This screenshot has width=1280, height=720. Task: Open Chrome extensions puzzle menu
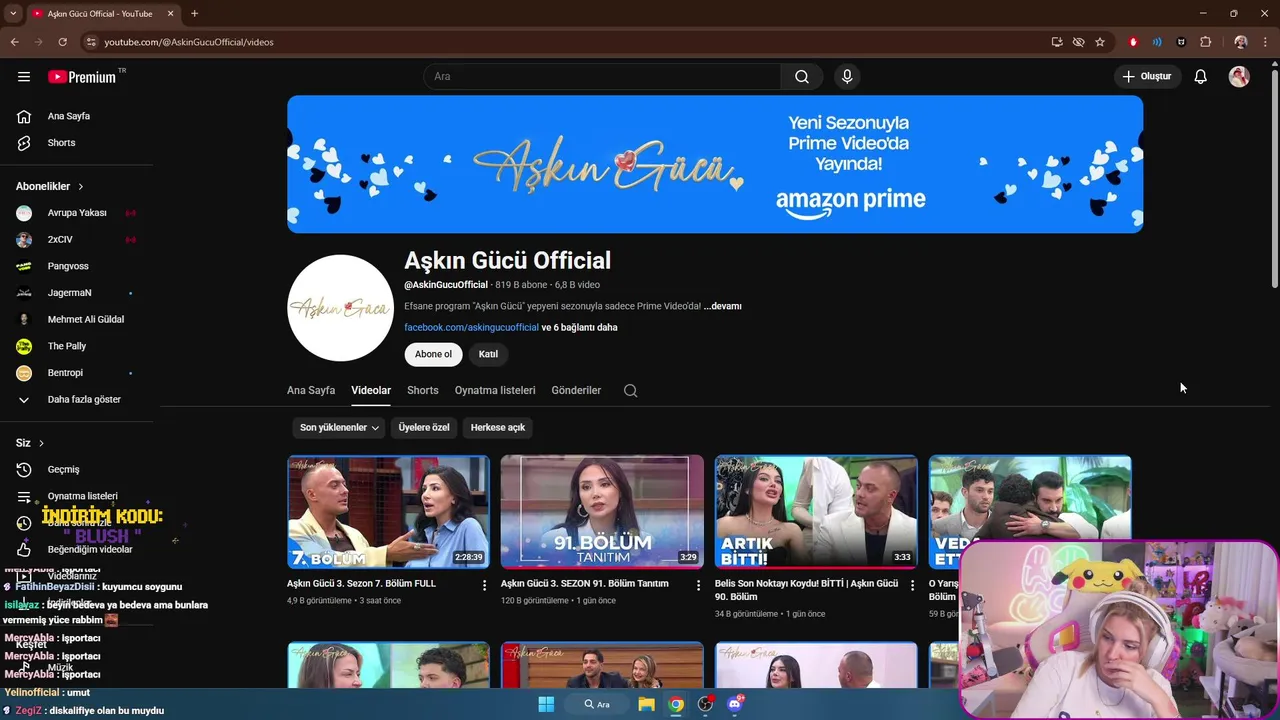coord(1205,42)
